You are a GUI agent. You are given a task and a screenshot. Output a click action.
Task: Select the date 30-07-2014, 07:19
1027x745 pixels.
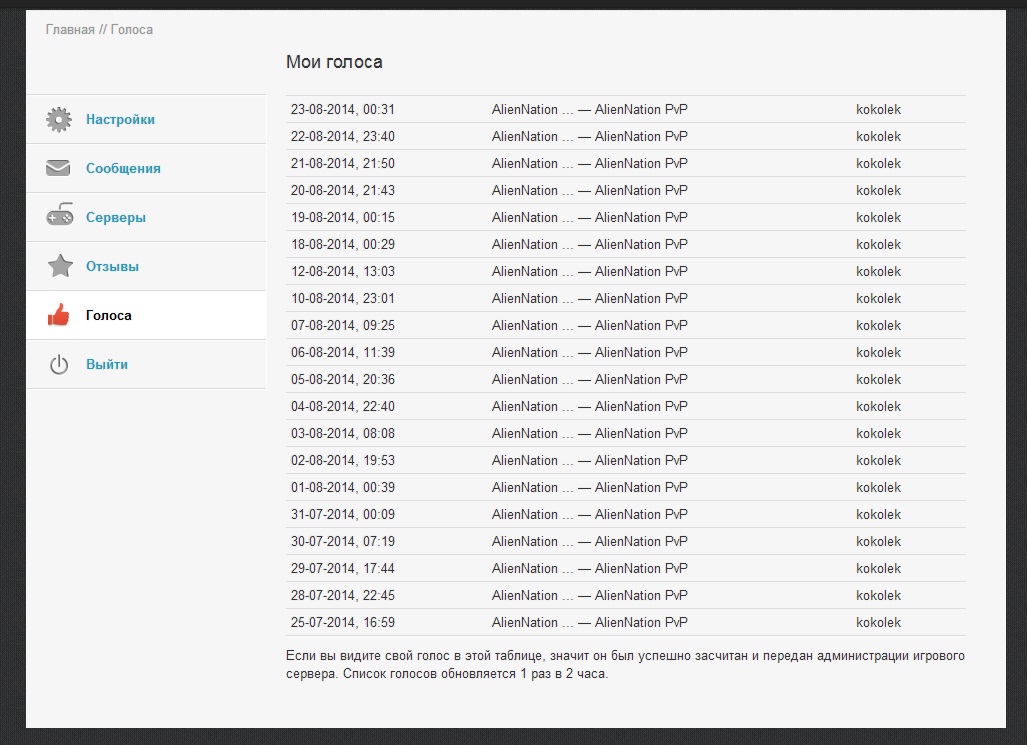[x=343, y=541]
